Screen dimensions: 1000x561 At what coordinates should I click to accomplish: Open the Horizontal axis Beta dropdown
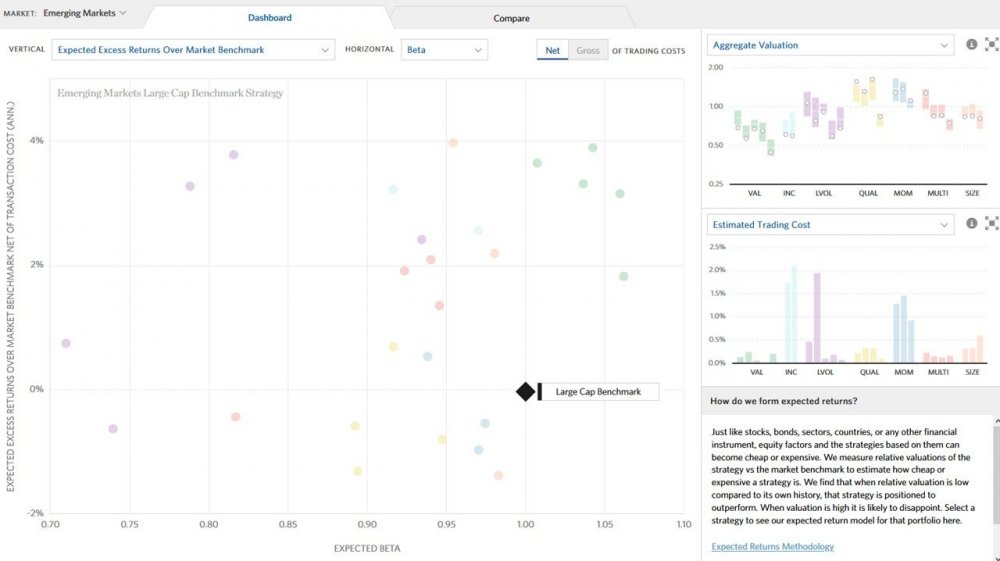tap(444, 49)
